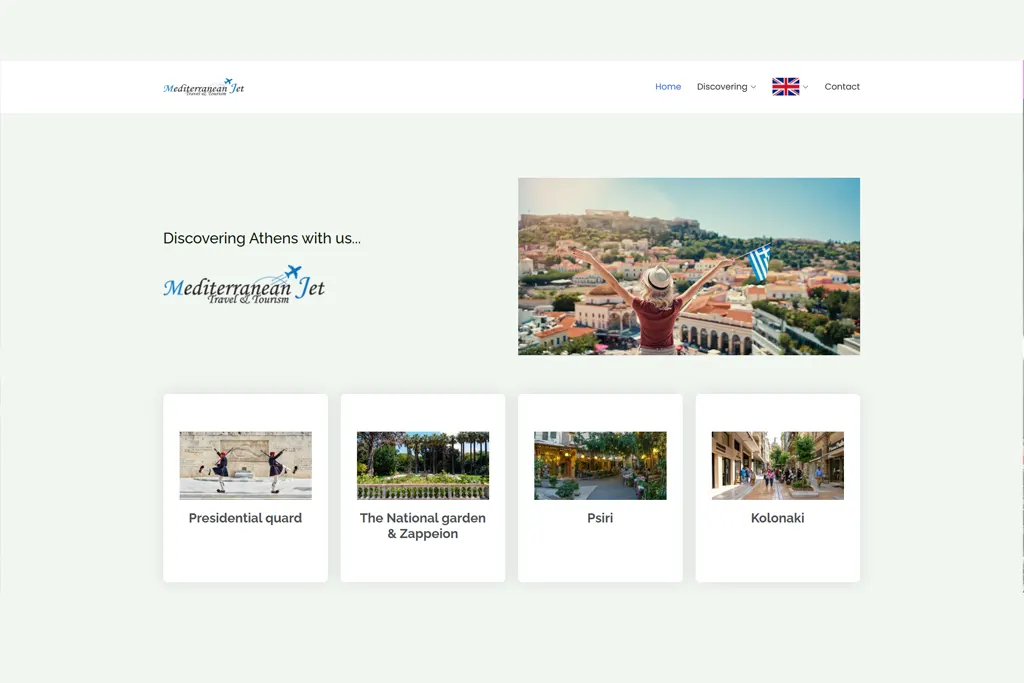Open the Presidential quard photo thumbnail
Image resolution: width=1024 pixels, height=683 pixels.
245,465
